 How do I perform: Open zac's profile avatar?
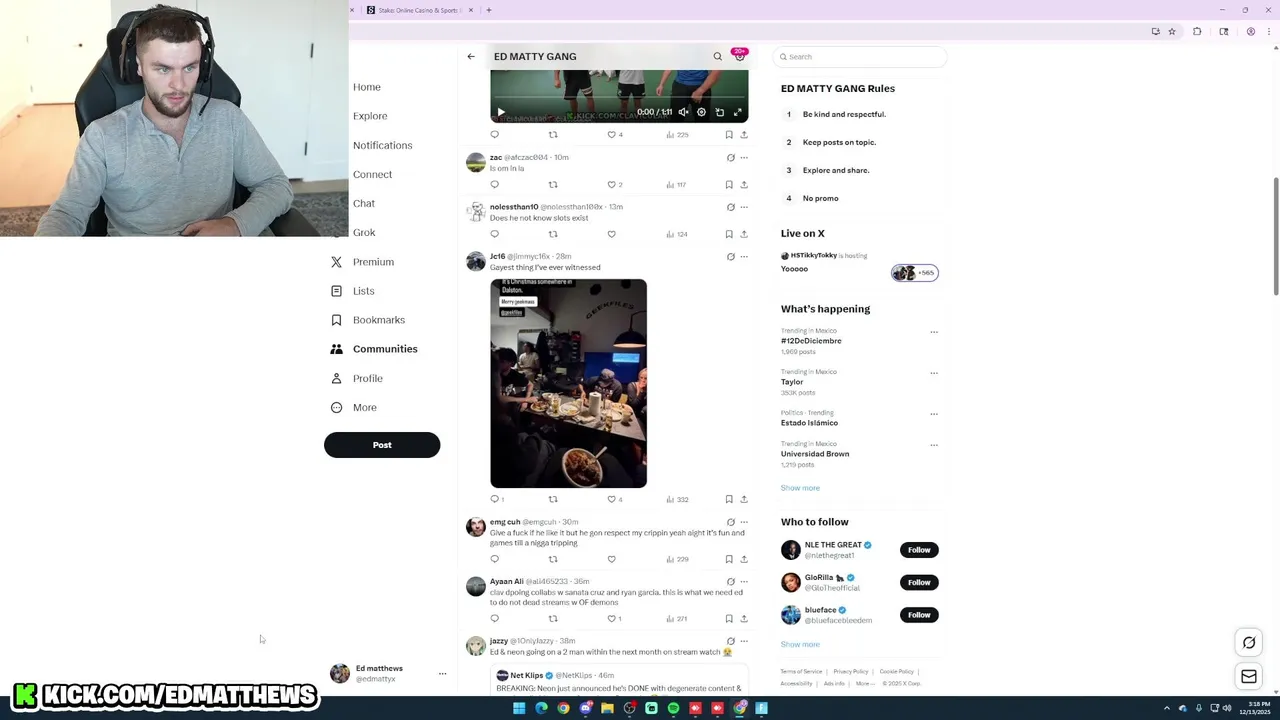pyautogui.click(x=476, y=162)
